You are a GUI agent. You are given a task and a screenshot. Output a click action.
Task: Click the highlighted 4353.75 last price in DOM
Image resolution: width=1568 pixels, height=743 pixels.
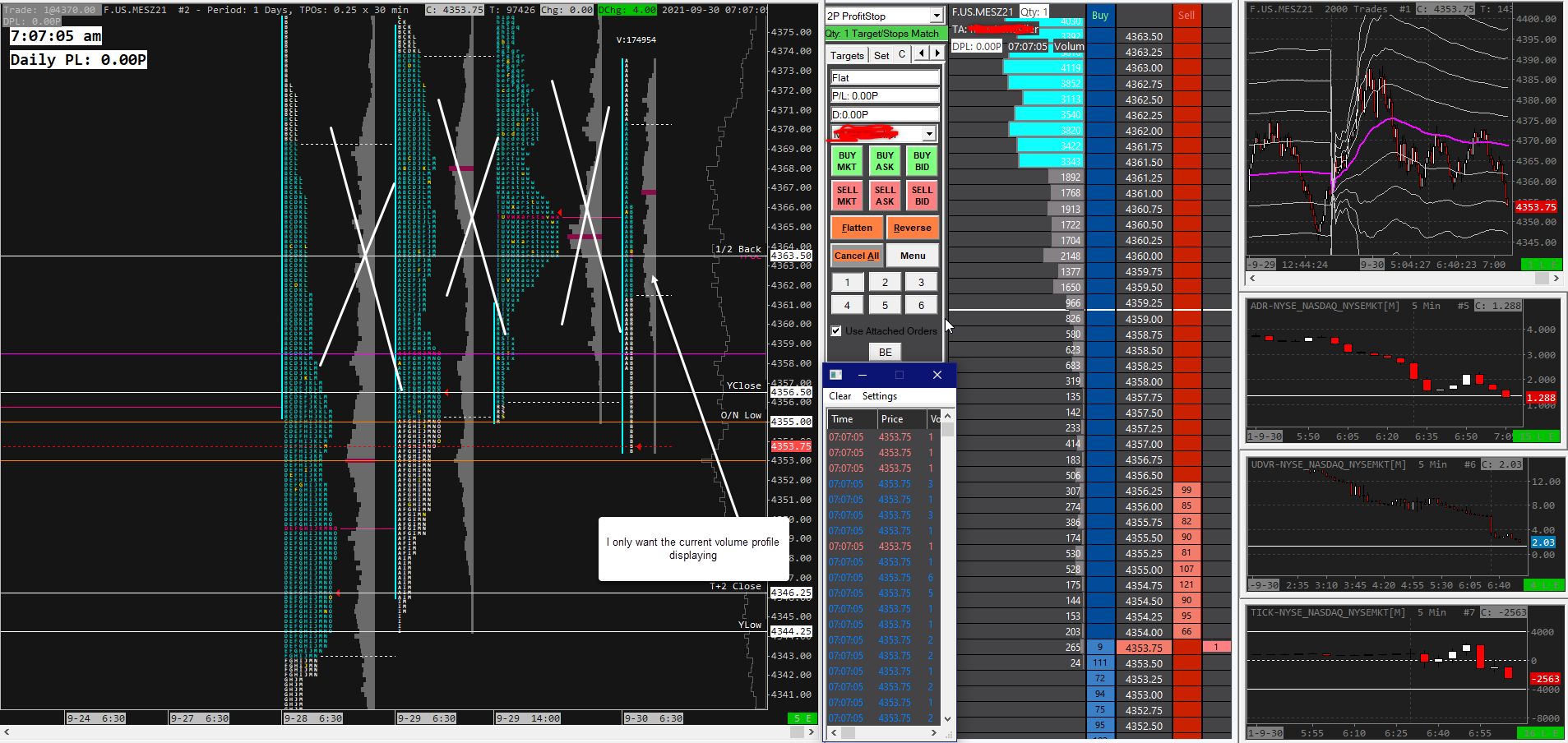(1144, 648)
